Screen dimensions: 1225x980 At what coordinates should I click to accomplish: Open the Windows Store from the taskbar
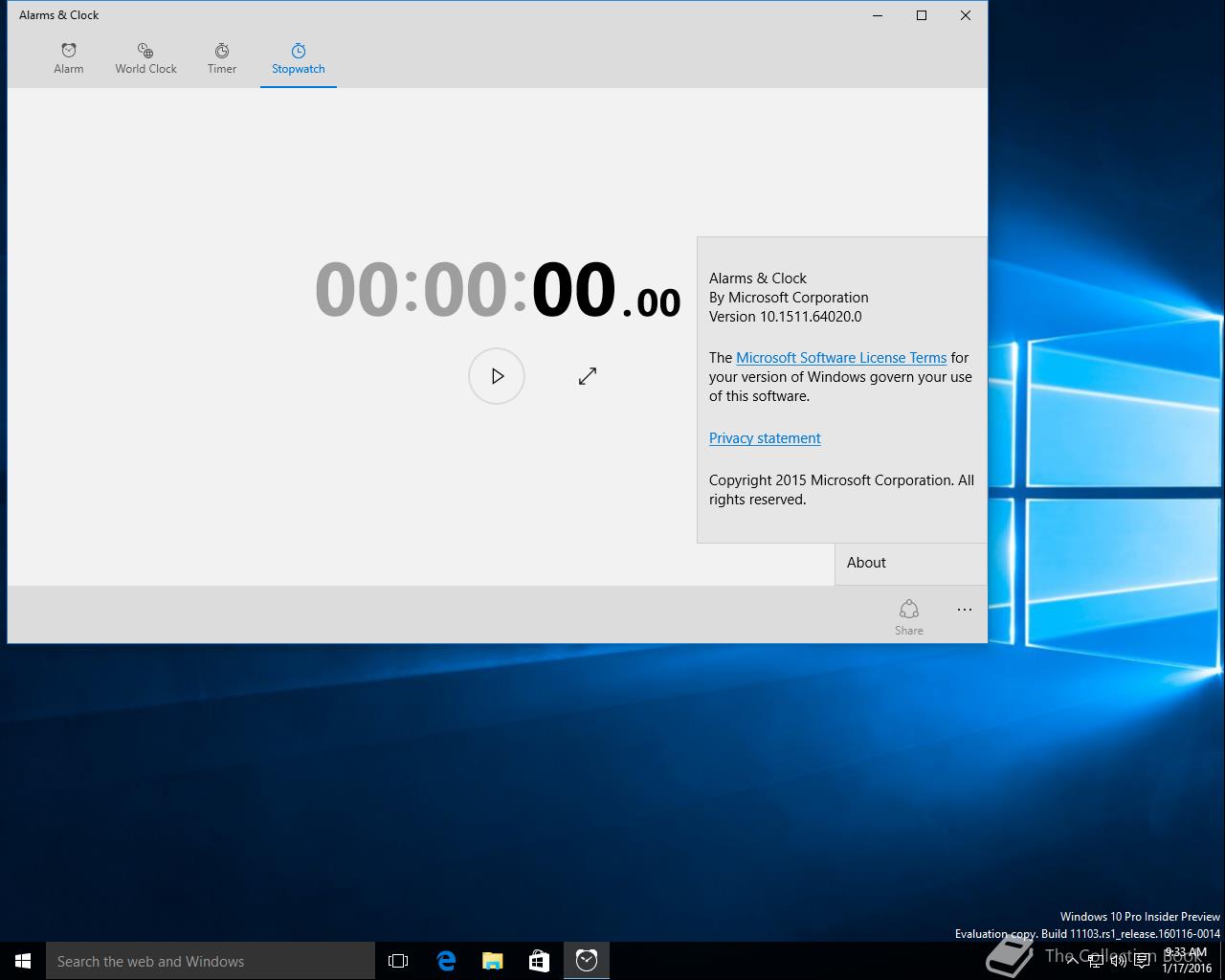coord(540,961)
